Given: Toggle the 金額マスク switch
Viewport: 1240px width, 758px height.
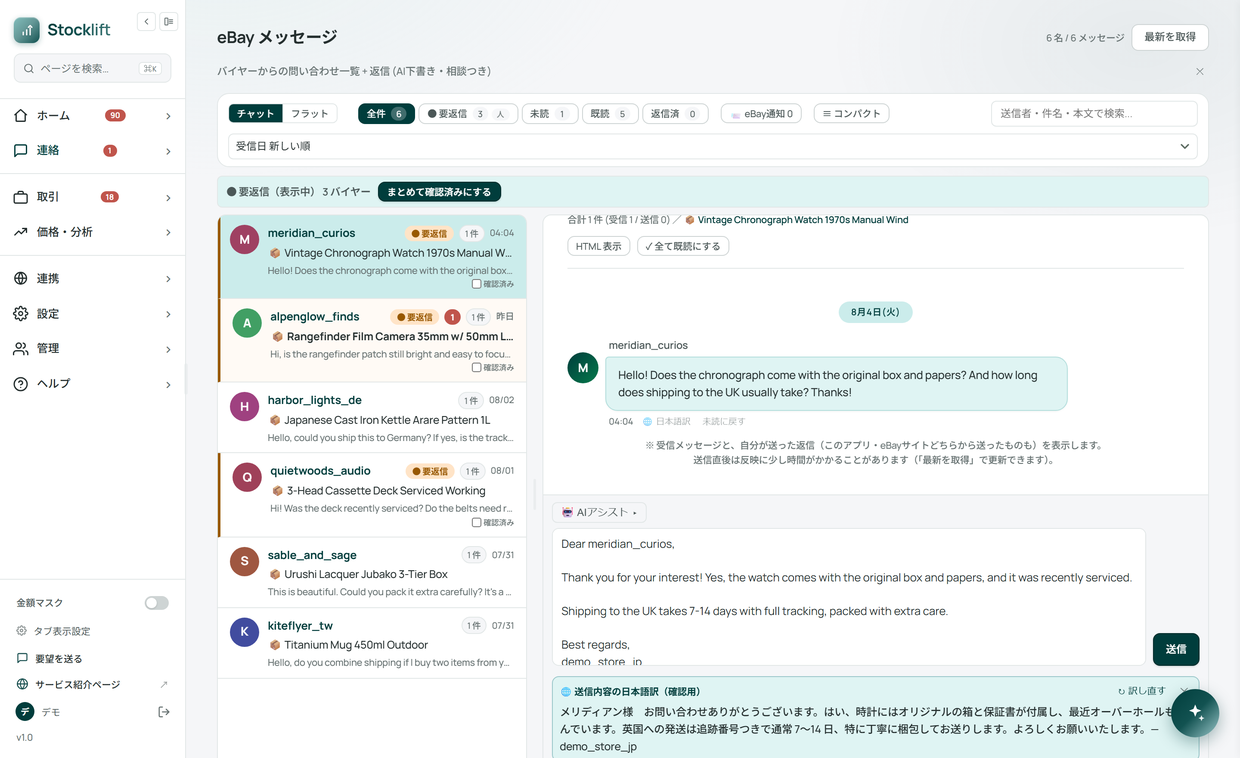Looking at the screenshot, I should pos(156,603).
